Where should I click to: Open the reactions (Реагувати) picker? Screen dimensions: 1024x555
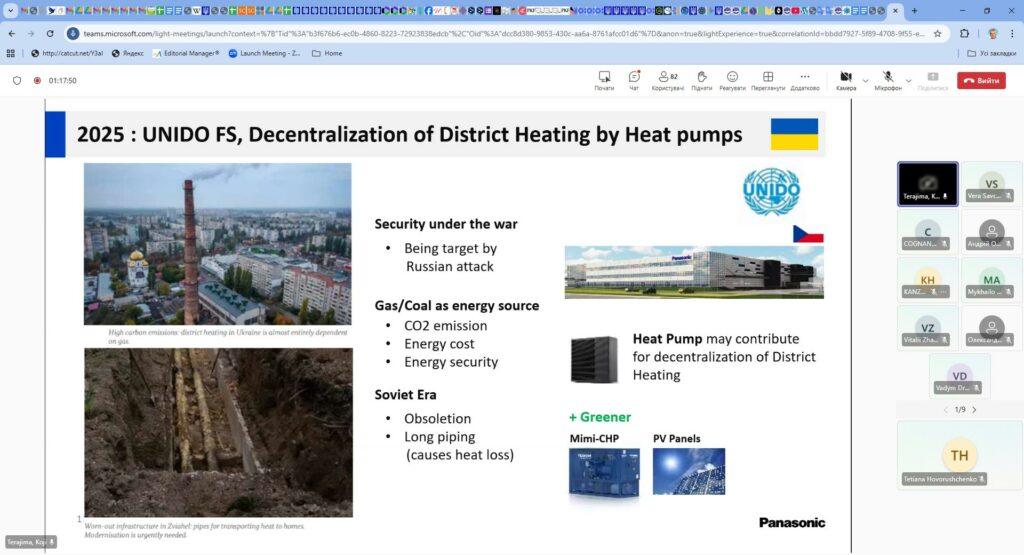[x=732, y=80]
